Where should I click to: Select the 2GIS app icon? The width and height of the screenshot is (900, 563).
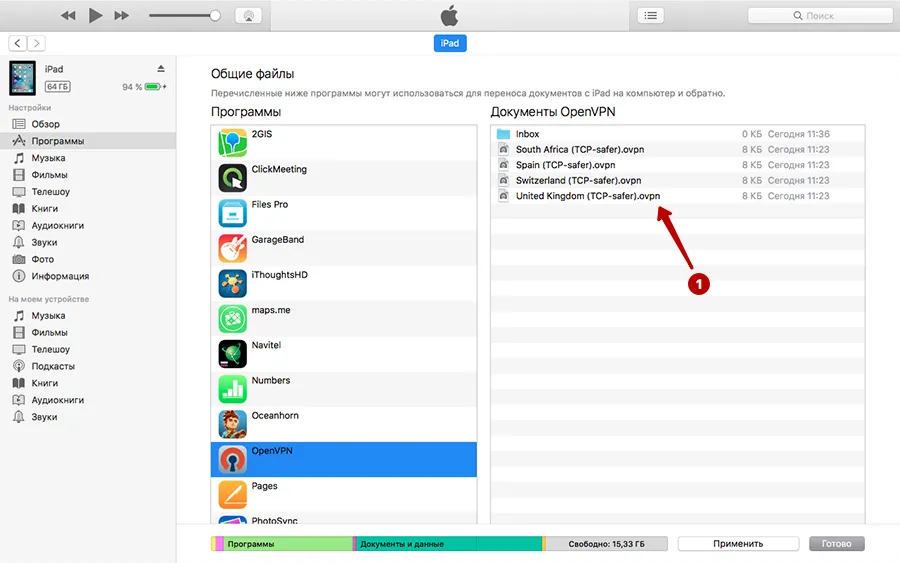tap(232, 143)
